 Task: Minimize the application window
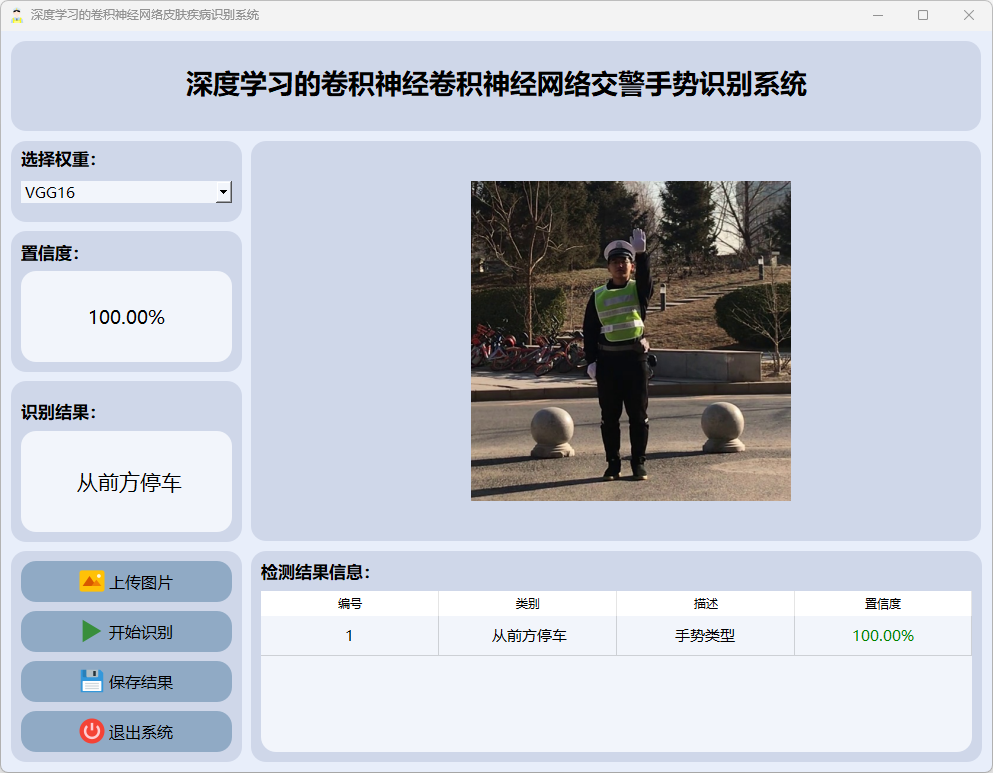tap(878, 15)
